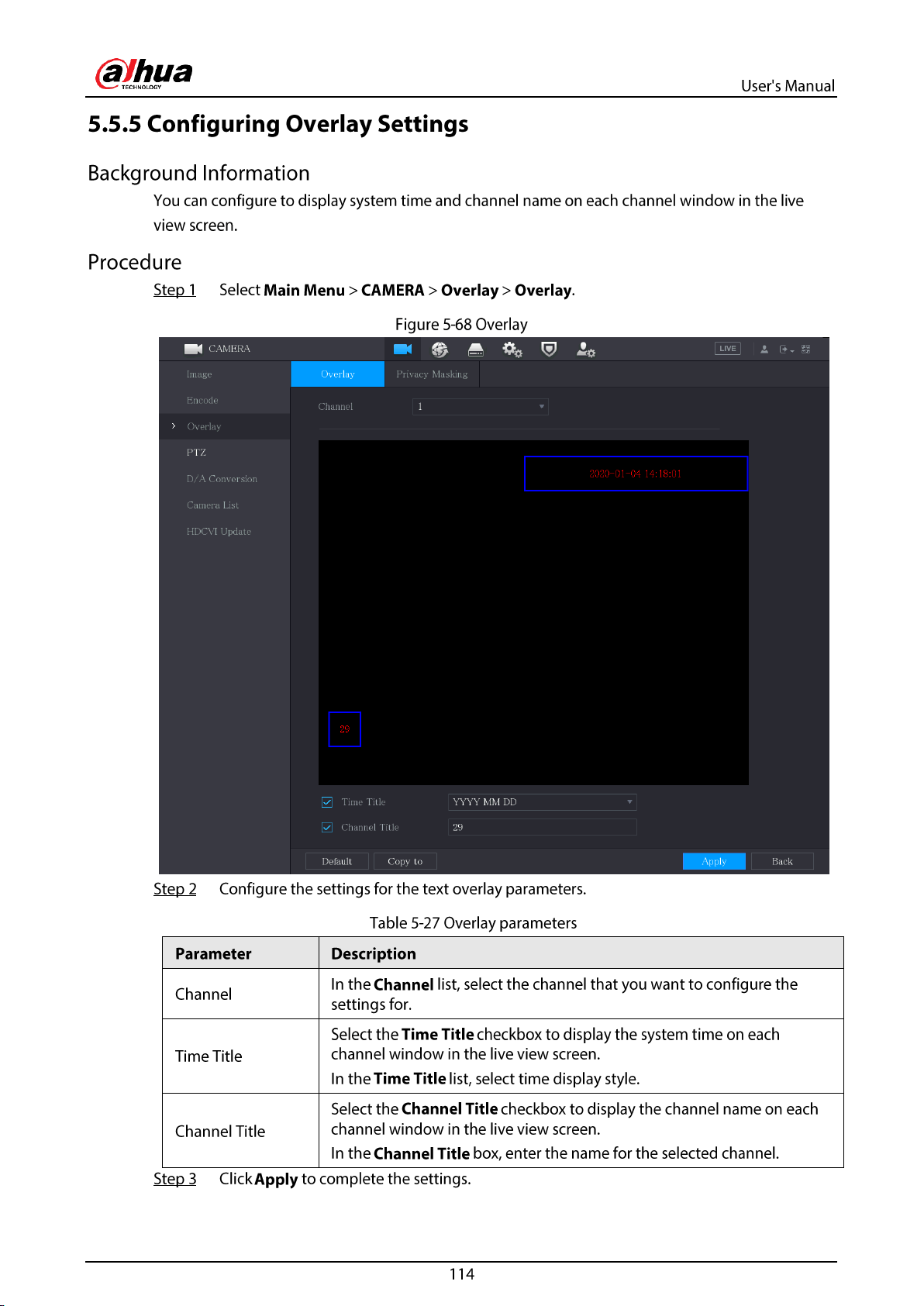Open the System gears icon
This screenshot has width=924, height=1306.
point(512,350)
